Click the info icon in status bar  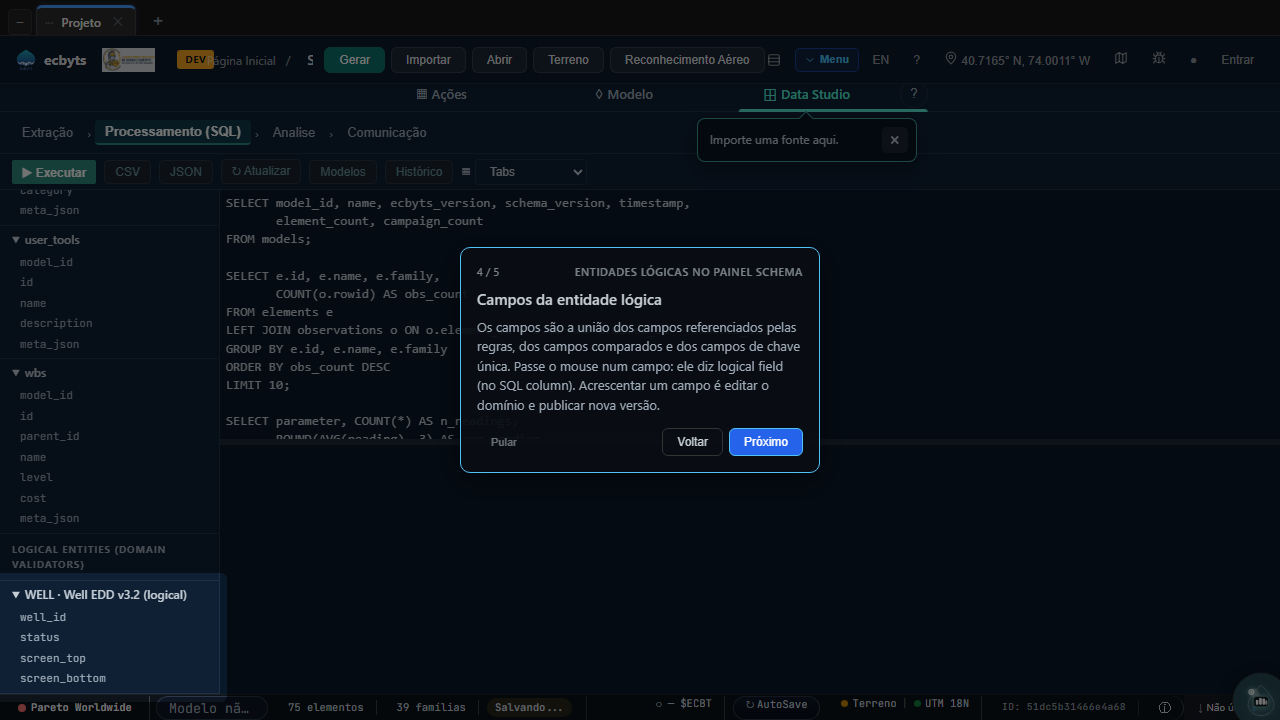tap(1165, 707)
